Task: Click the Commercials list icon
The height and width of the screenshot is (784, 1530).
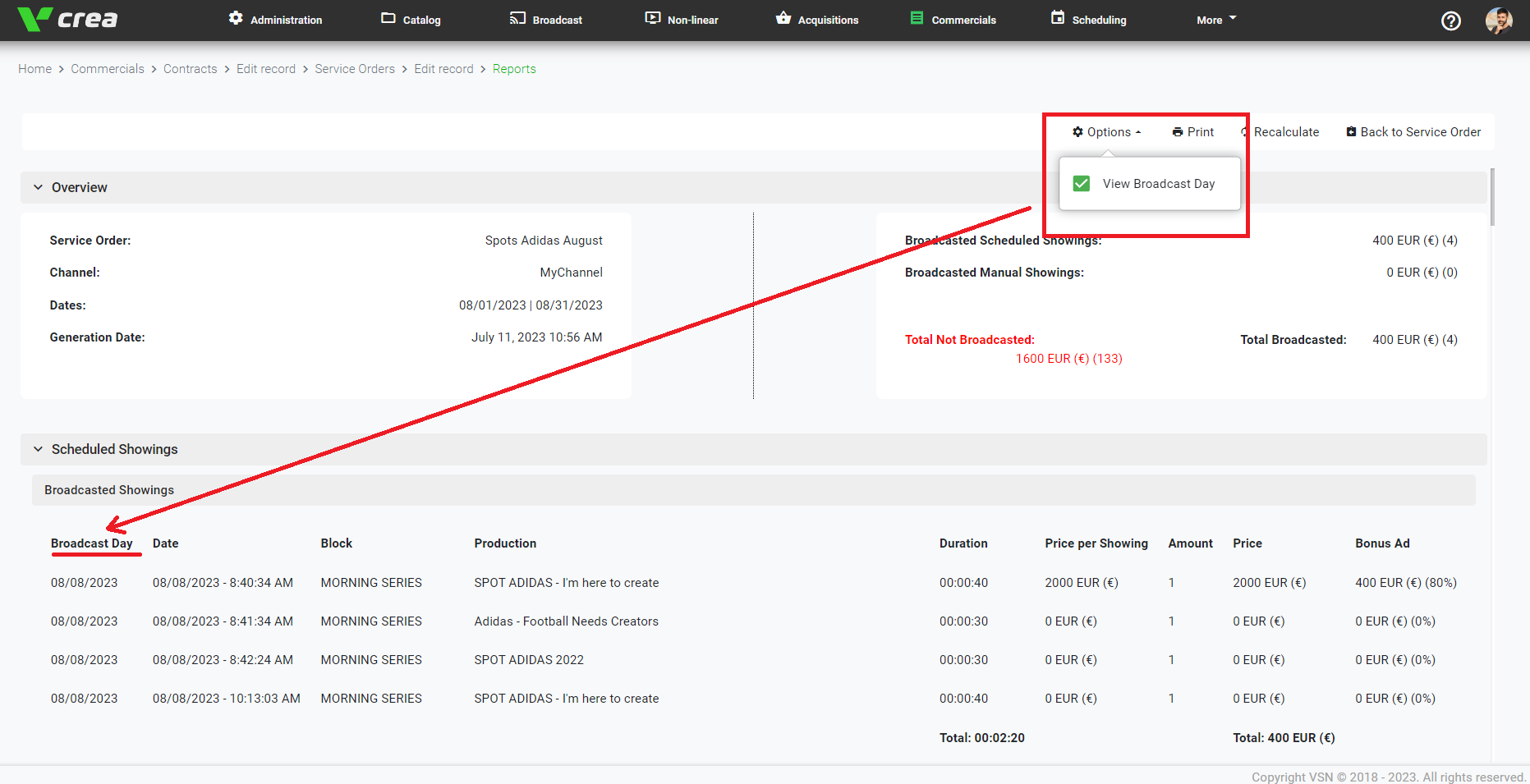Action: pyautogui.click(x=917, y=18)
